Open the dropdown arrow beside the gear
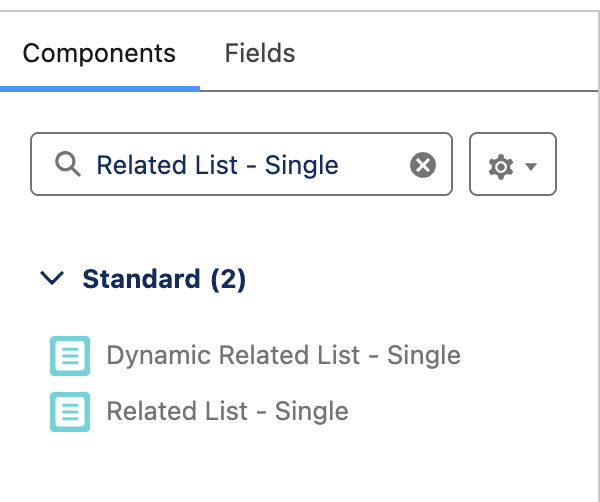Screen dimensions: 600x502 (531, 166)
